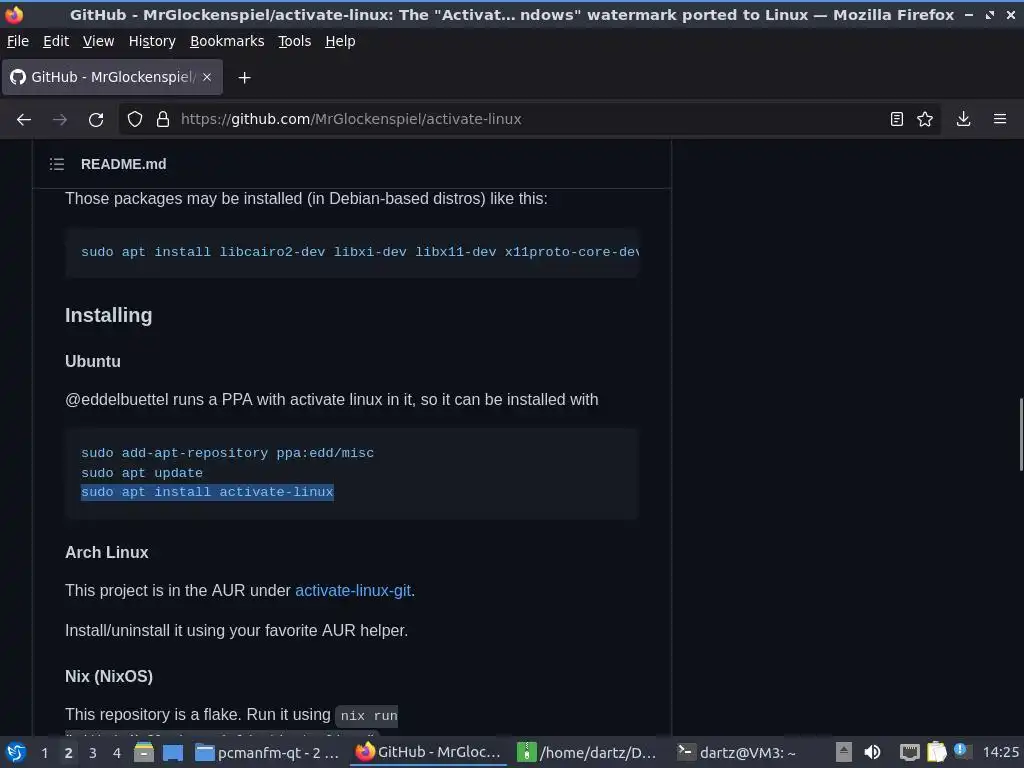Click 'Those packages may be installed' sentence
The height and width of the screenshot is (768, 1024).
[306, 199]
